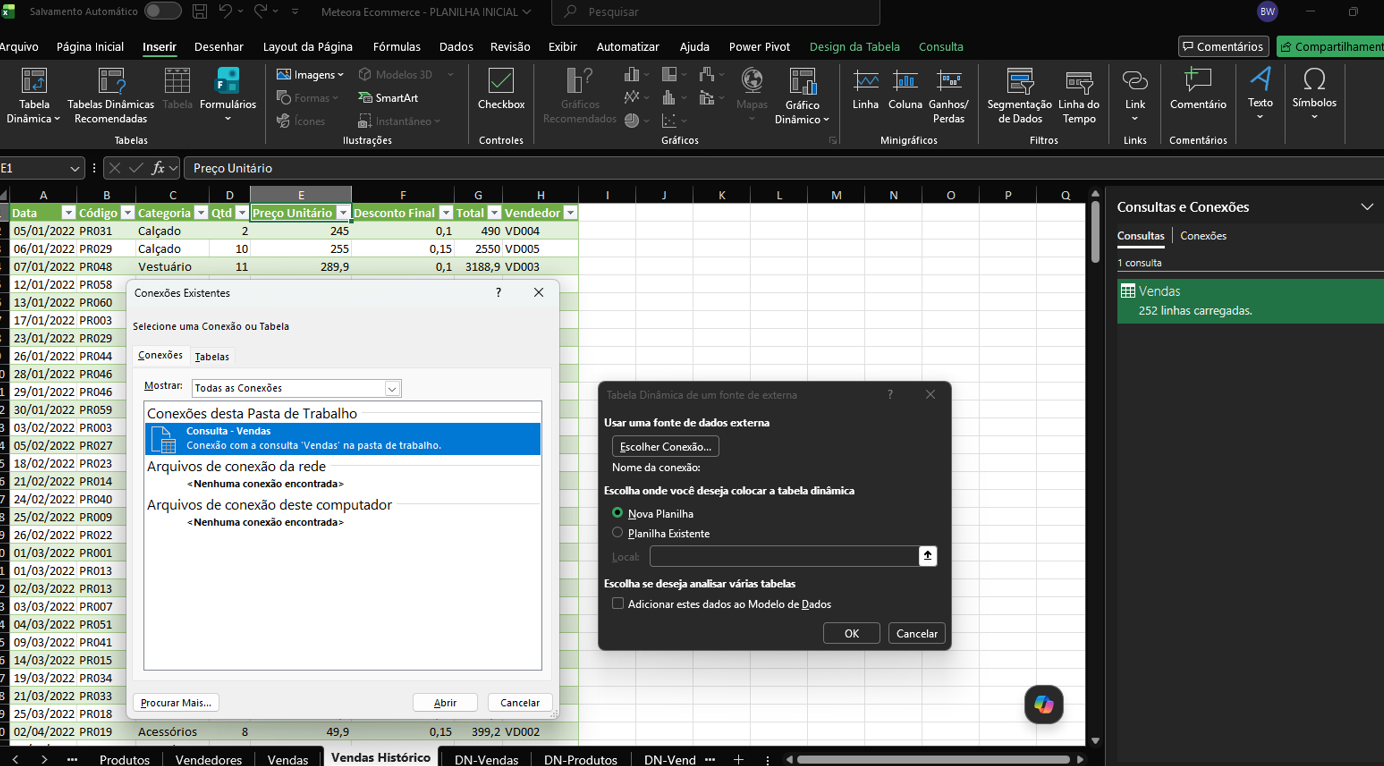
Task: Open the Mostrar Todas as Conexões dropdown
Action: click(x=392, y=389)
